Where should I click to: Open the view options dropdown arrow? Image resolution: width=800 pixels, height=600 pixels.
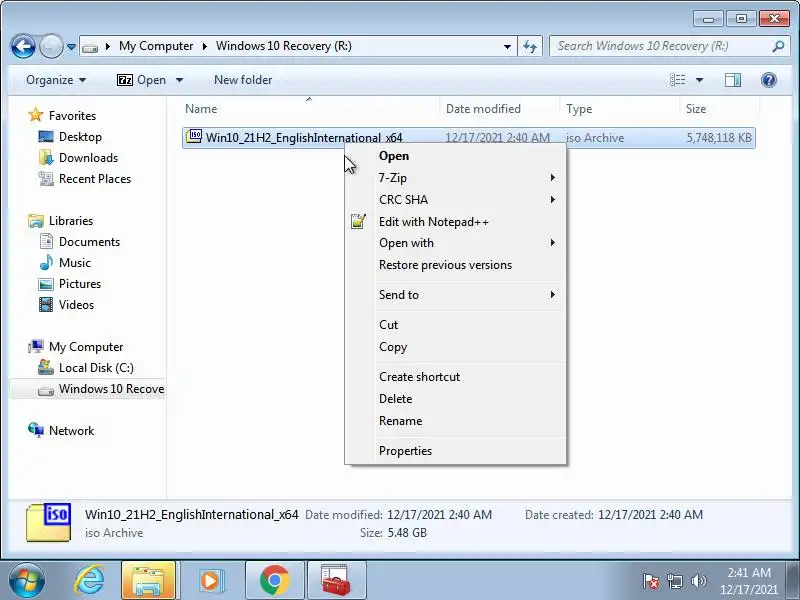coord(699,80)
